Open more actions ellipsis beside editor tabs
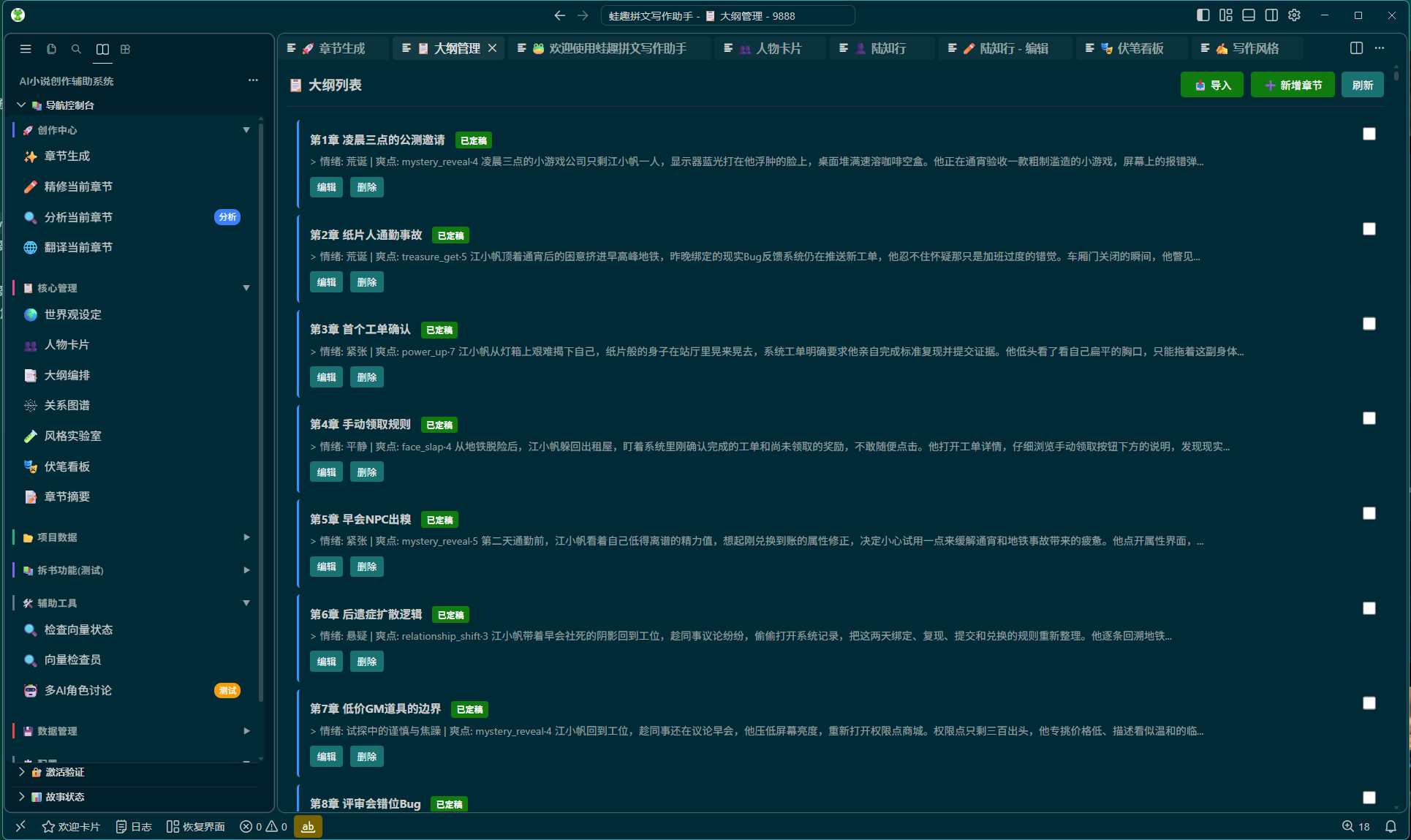This screenshot has height=840, width=1411. coord(1380,48)
